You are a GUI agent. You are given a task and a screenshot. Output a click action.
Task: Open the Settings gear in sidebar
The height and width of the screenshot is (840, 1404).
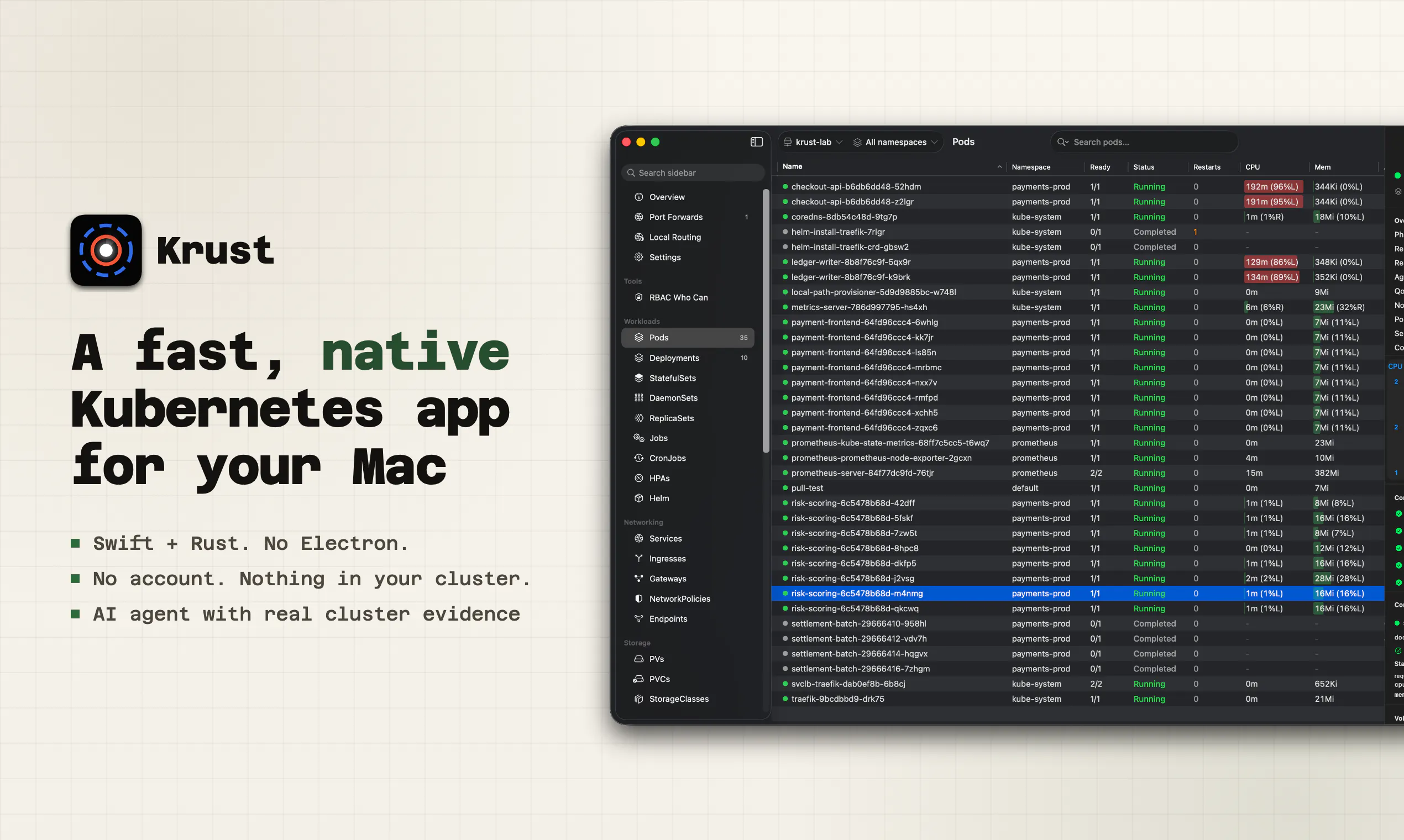[638, 258]
